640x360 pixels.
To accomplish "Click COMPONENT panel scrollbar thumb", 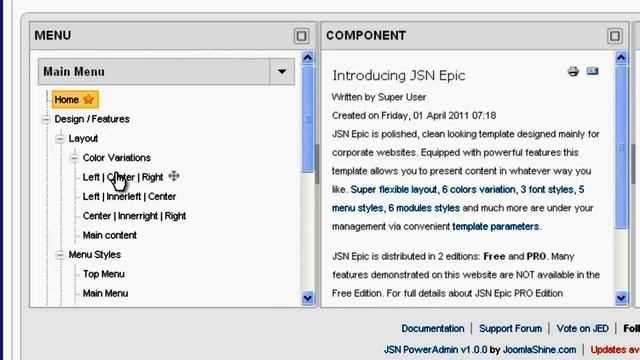I will point(621,147).
